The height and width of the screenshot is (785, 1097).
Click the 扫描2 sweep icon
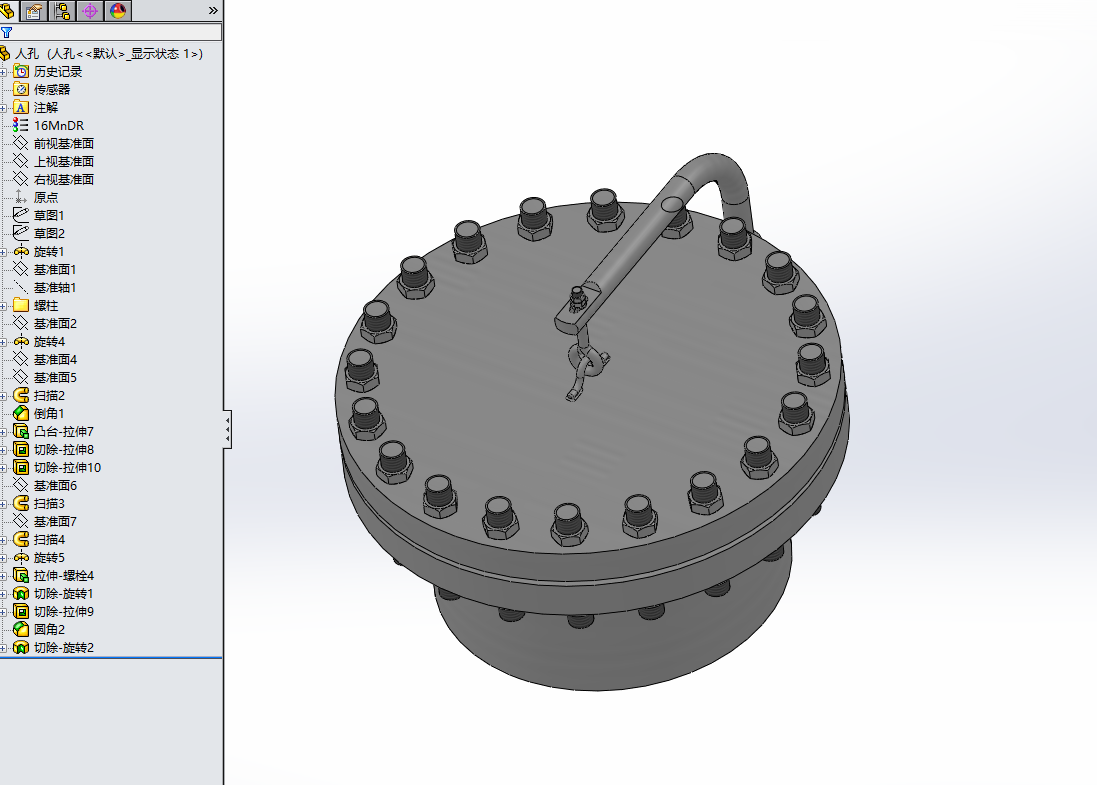point(21,395)
